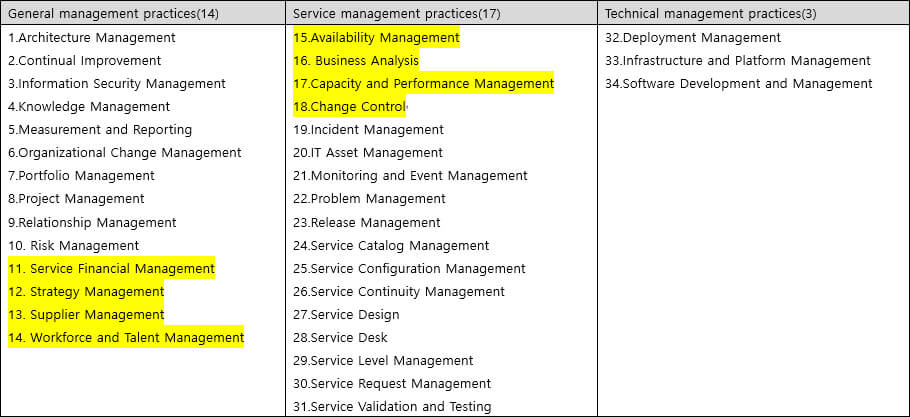Select the Service Desk item
The width and height of the screenshot is (910, 417).
pos(340,338)
